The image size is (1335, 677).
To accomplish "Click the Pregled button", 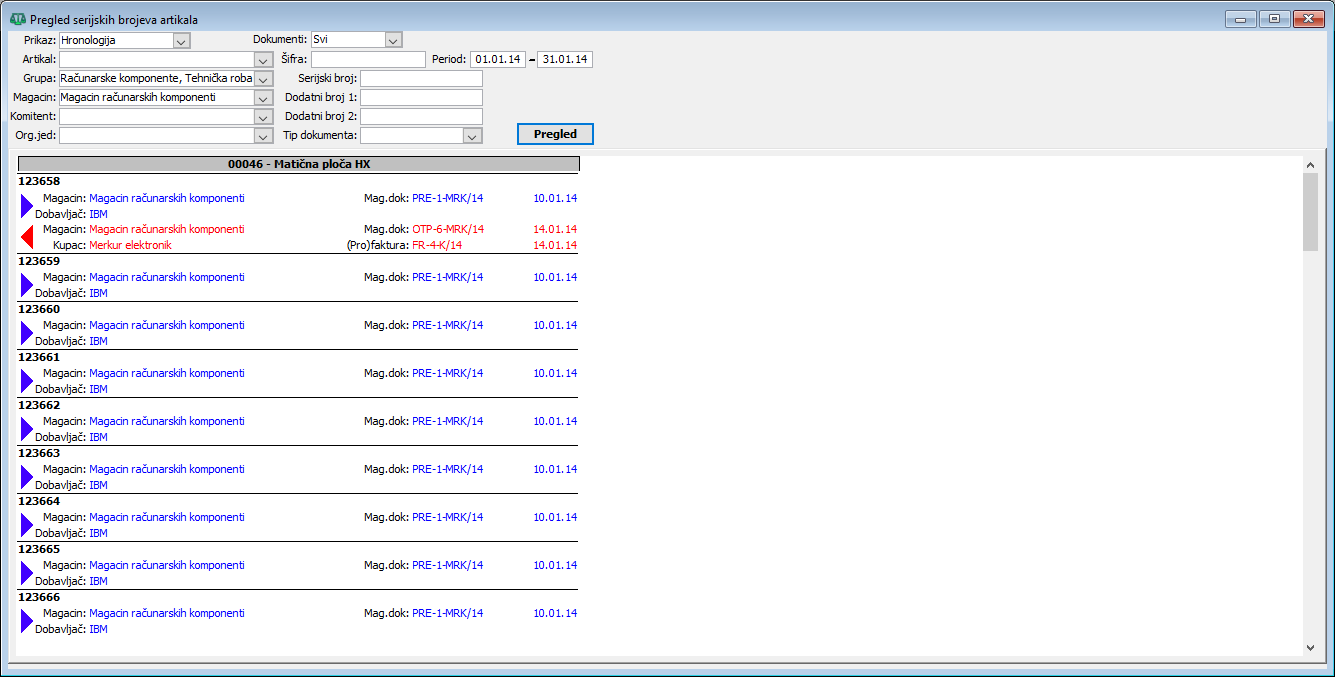I will [555, 134].
